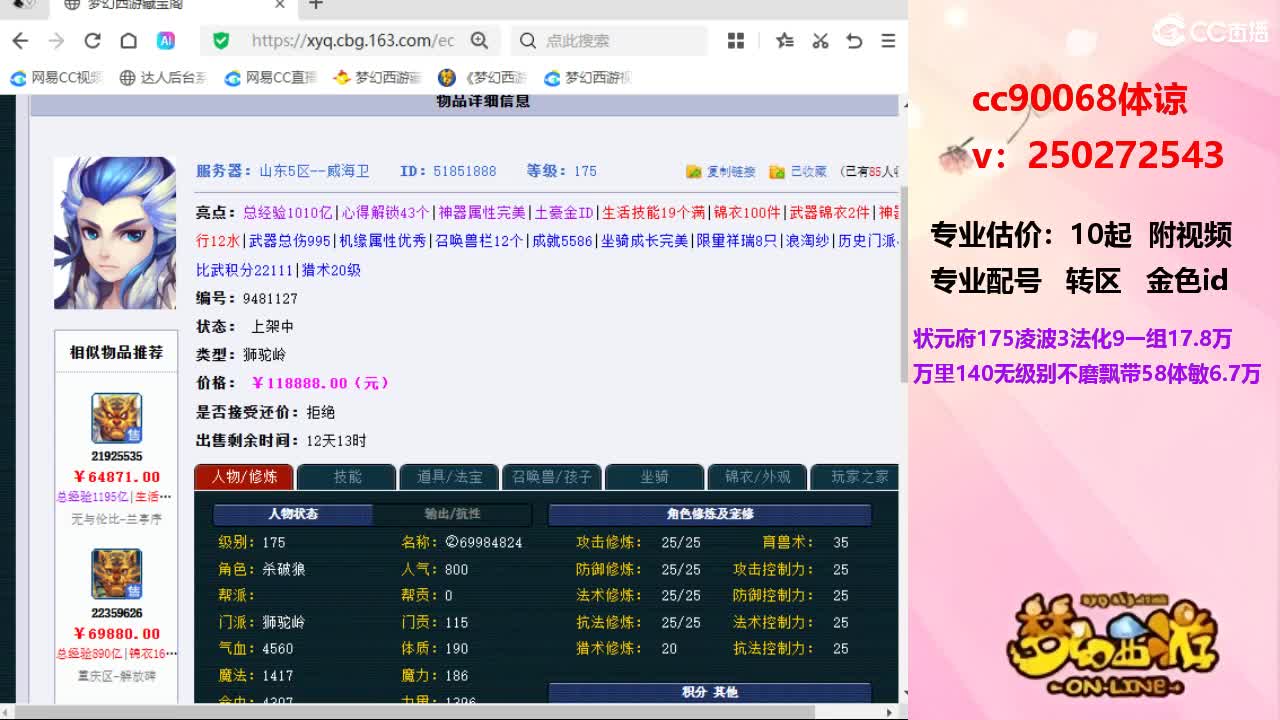This screenshot has height=720, width=1280.
Task: Click the character avatar portrait
Action: 115,233
